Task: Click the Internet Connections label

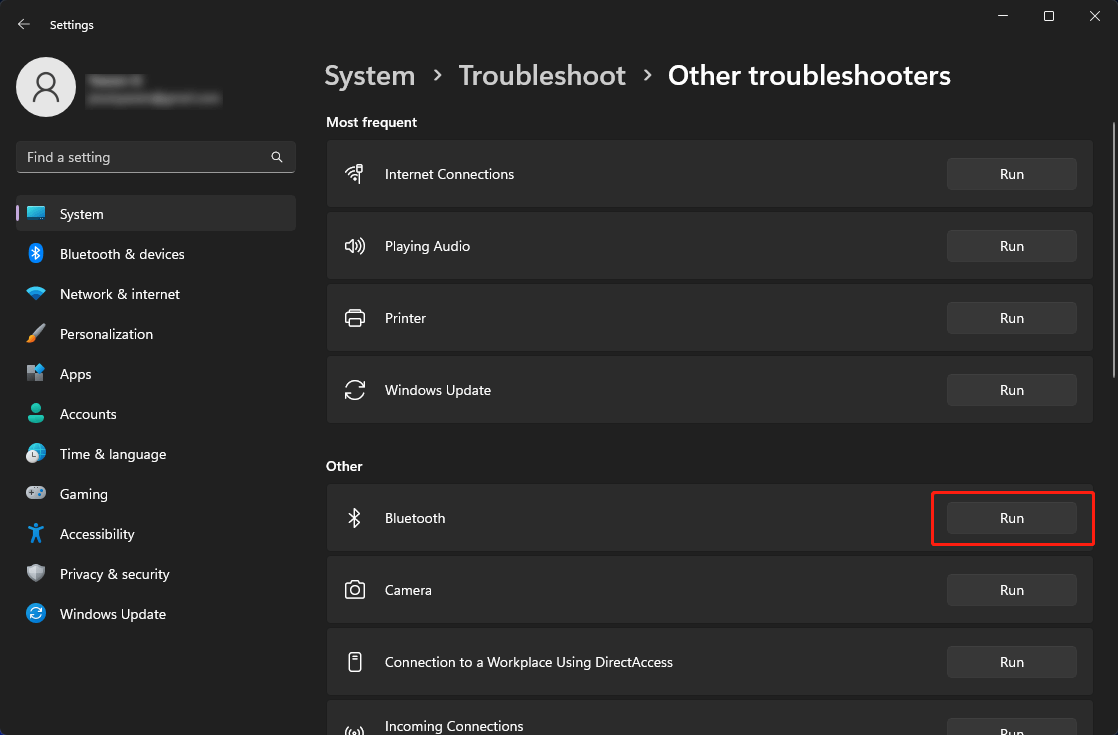Action: pos(449,174)
